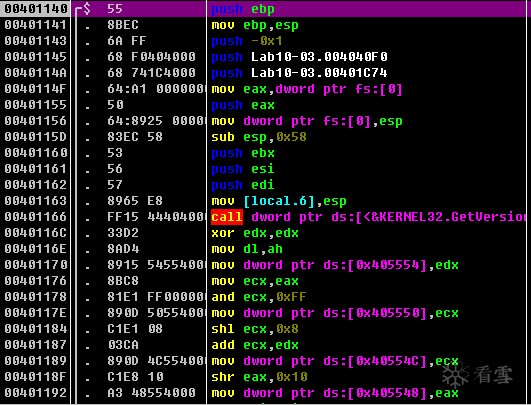Select the 'push edi' instruction
This screenshot has width=531, height=405.
[x=243, y=185]
